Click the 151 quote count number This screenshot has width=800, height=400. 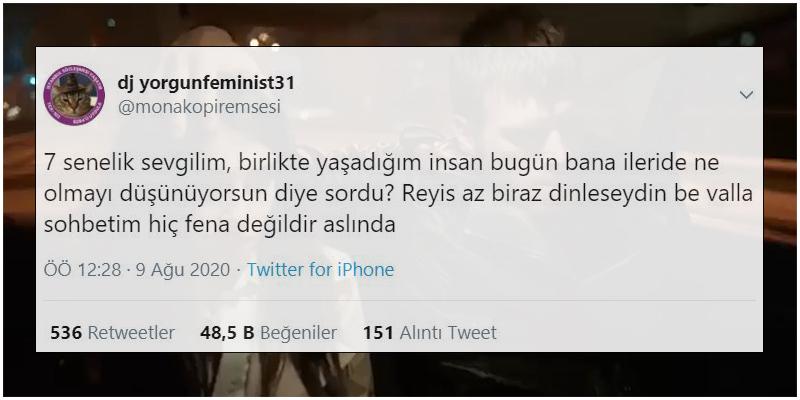[x=378, y=333]
